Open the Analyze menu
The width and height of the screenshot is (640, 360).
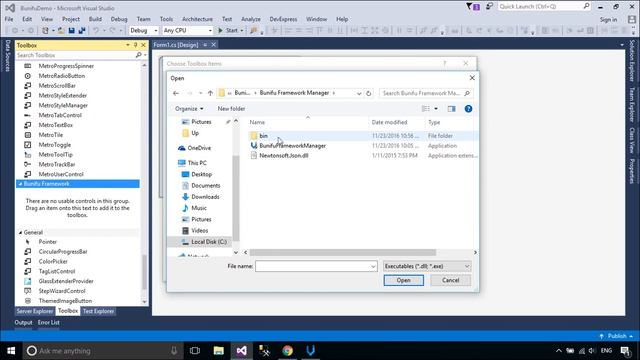(x=251, y=19)
